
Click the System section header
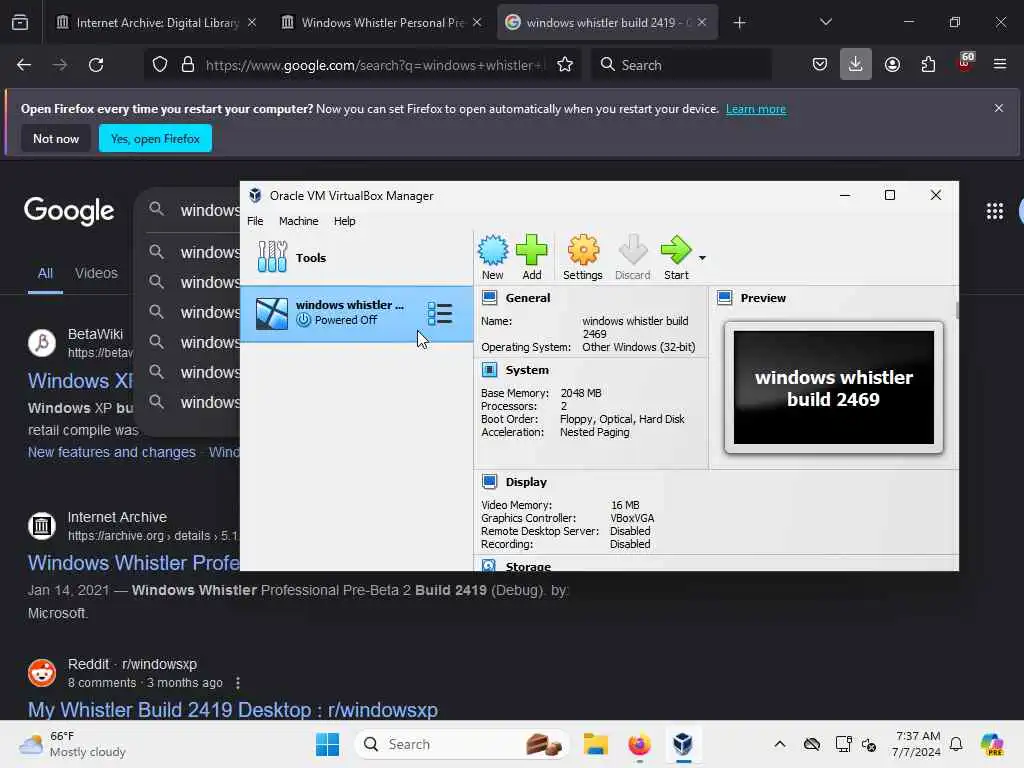pyautogui.click(x=526, y=370)
